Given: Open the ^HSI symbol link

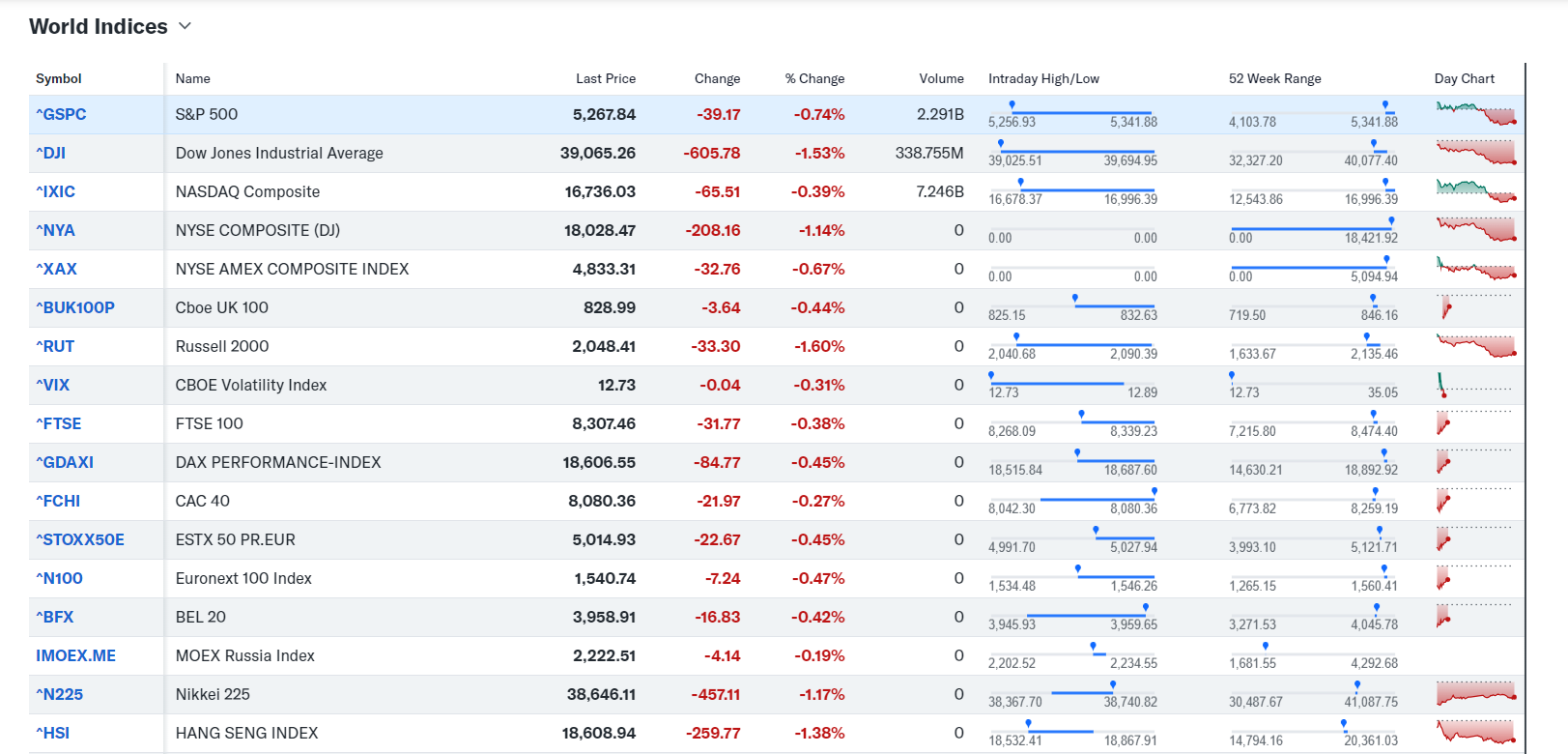Looking at the screenshot, I should 52,733.
